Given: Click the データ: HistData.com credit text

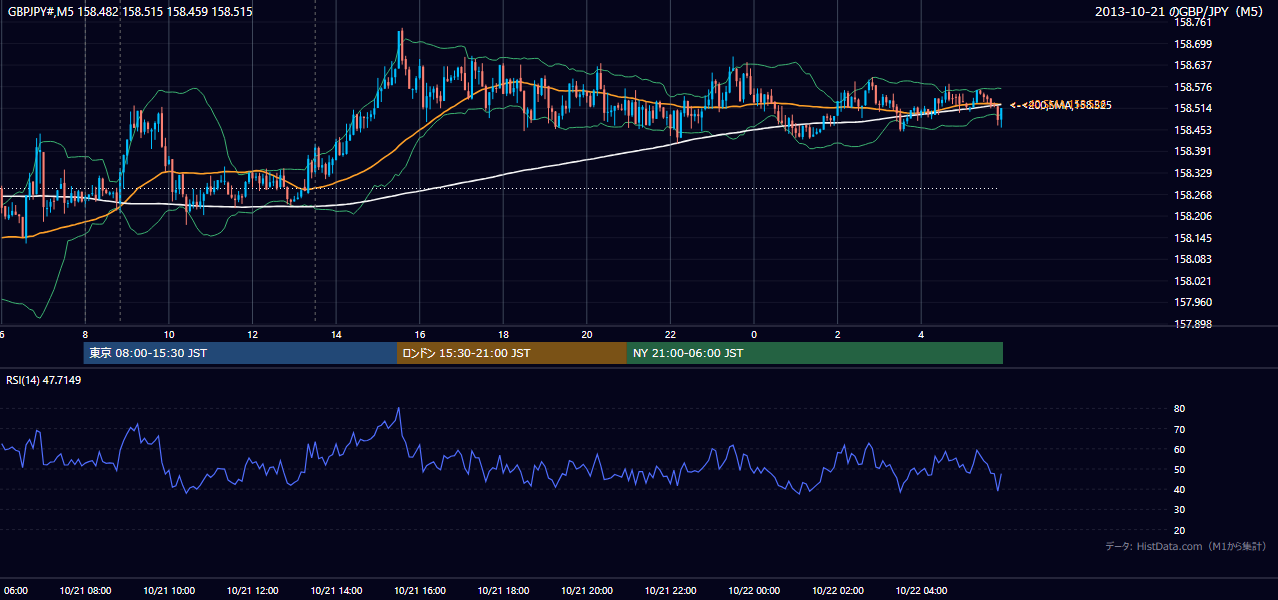Looking at the screenshot, I should click(x=1186, y=546).
